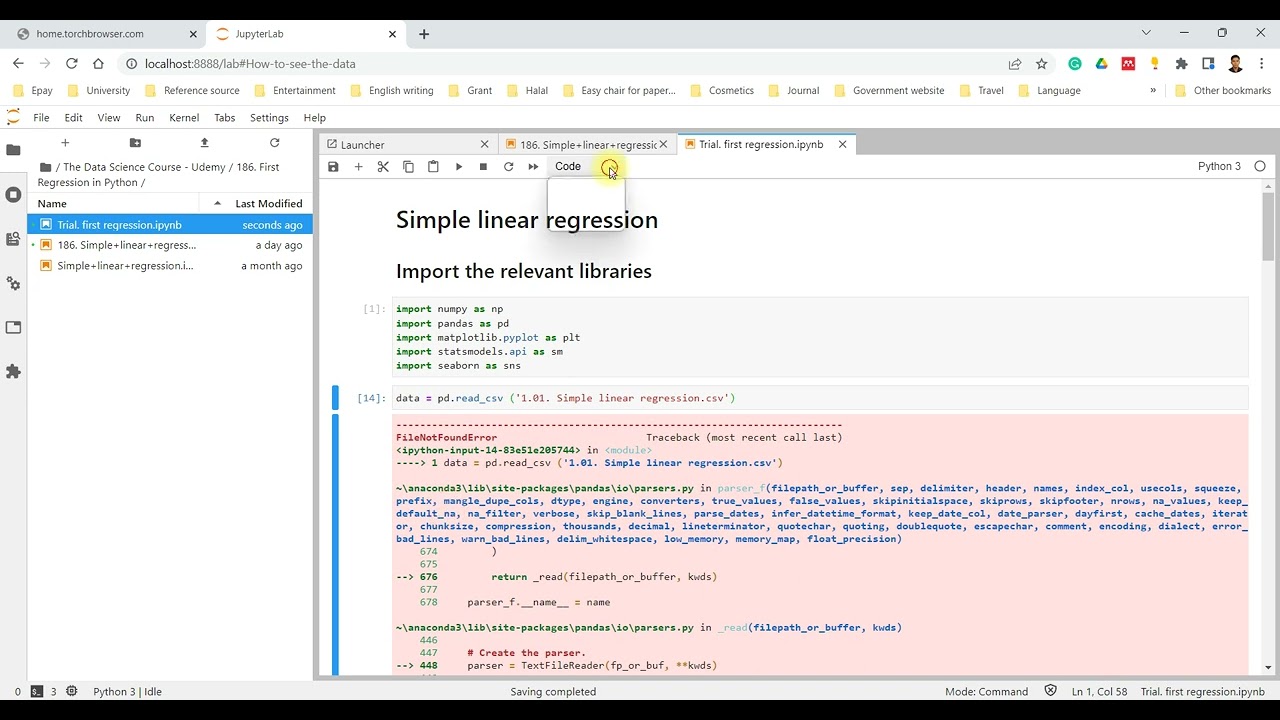Open the Reference source bookmarks folder
1280x720 pixels.
192,91
